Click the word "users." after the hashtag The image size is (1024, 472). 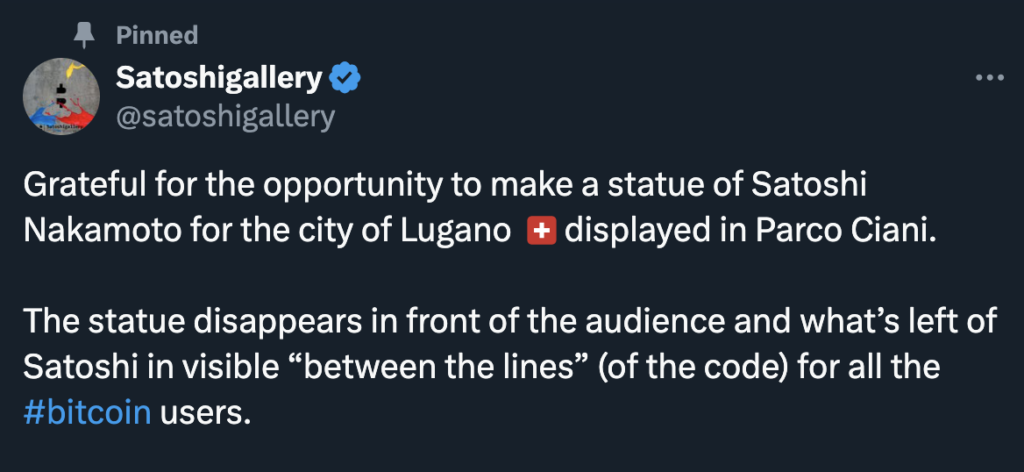pyautogui.click(x=203, y=414)
